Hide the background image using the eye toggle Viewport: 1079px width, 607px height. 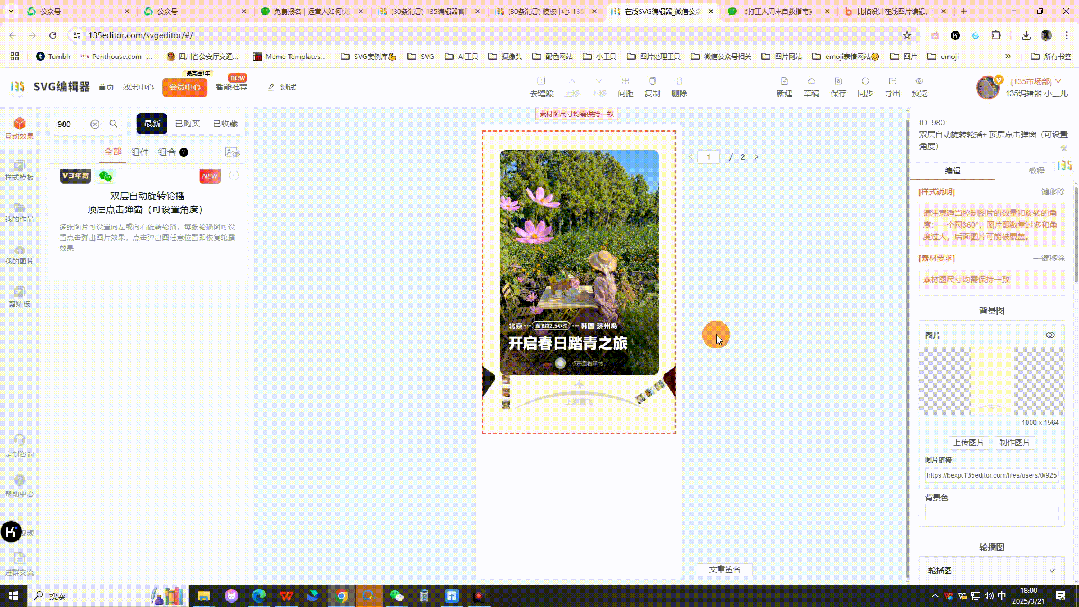pyautogui.click(x=1050, y=335)
